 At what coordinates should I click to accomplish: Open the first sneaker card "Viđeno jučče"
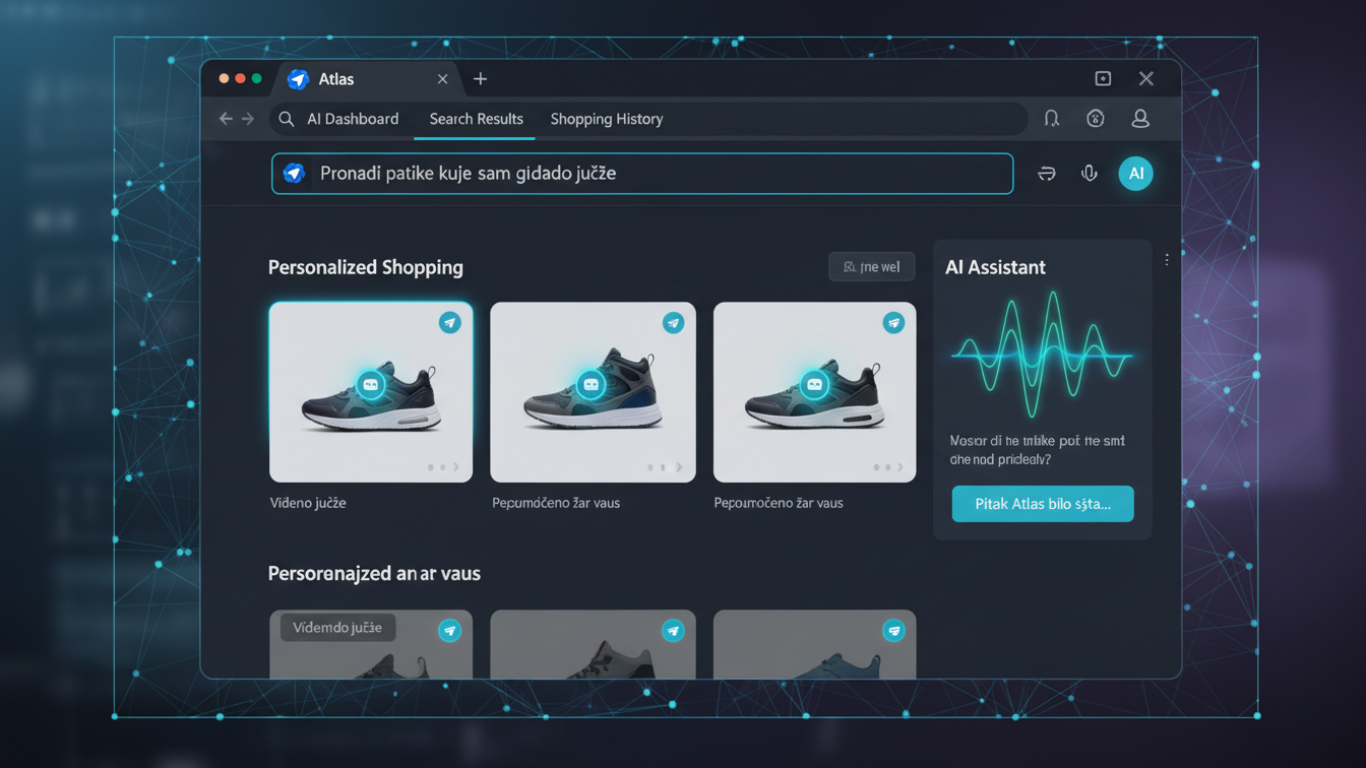[371, 392]
